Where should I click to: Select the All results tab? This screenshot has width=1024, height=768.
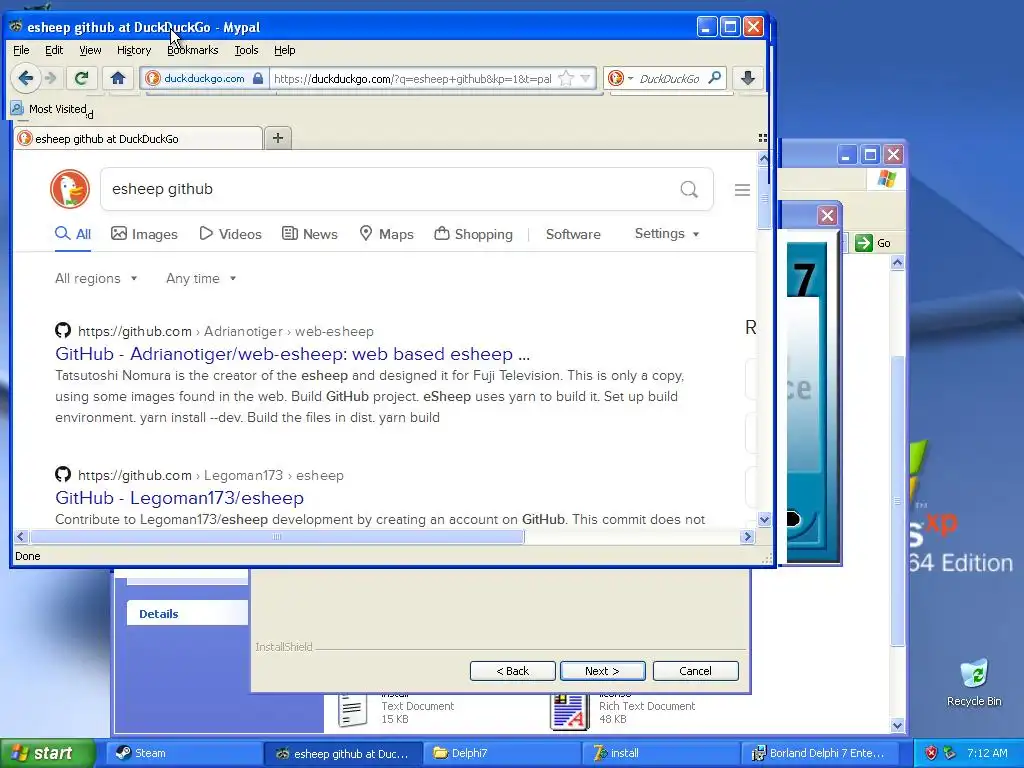click(x=73, y=234)
